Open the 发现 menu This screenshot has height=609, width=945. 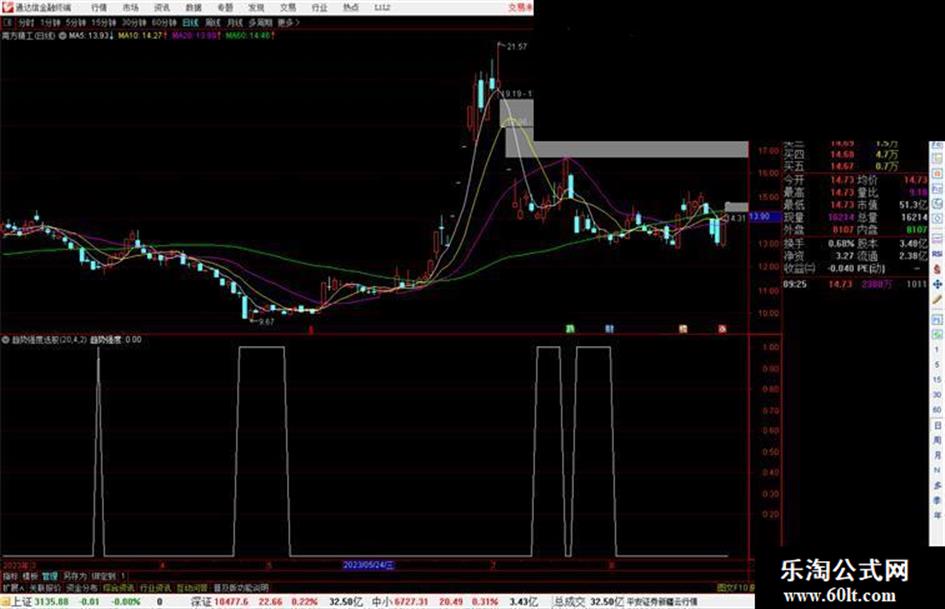pos(256,7)
